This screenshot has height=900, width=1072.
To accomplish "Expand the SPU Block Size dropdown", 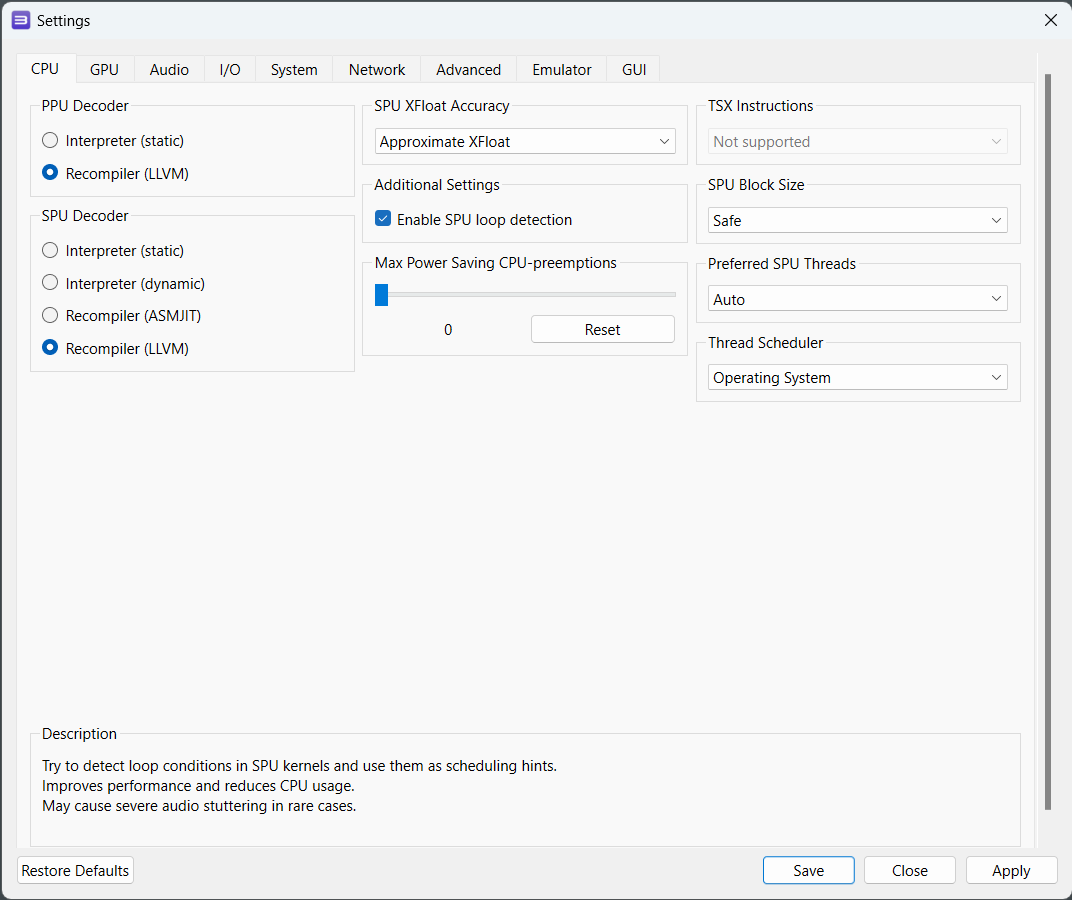I will point(857,220).
